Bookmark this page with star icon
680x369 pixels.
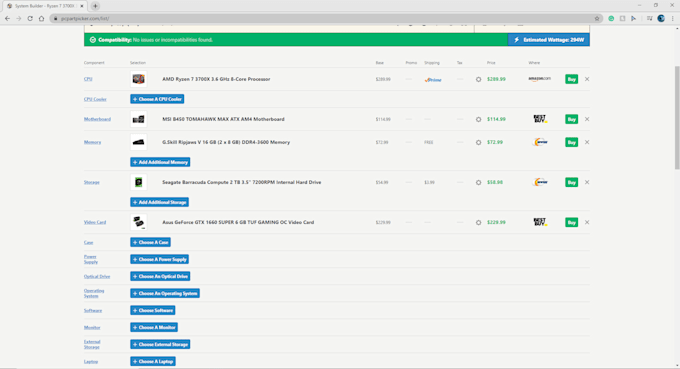(597, 18)
